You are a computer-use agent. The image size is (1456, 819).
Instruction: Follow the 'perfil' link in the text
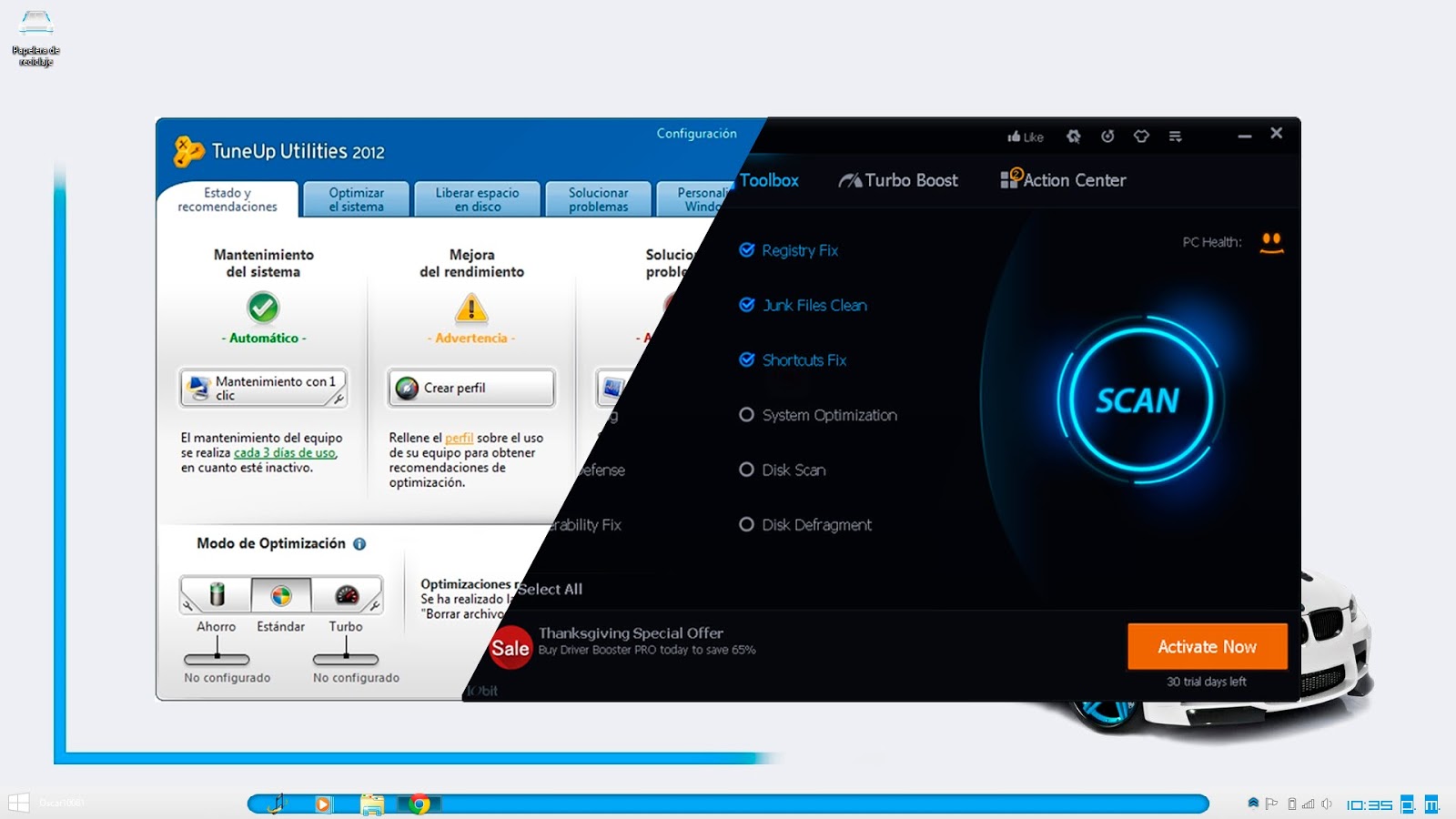pyautogui.click(x=459, y=438)
